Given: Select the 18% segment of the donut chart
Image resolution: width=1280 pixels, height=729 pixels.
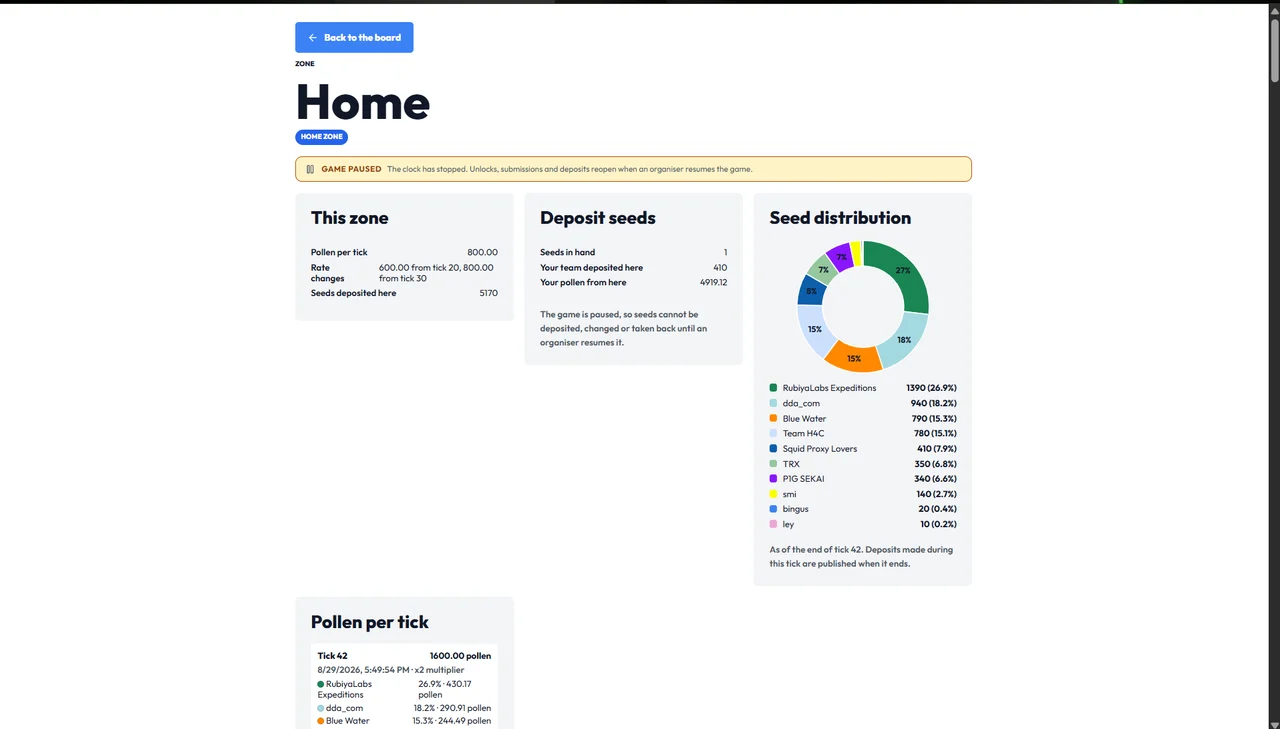Looking at the screenshot, I should click(x=903, y=340).
